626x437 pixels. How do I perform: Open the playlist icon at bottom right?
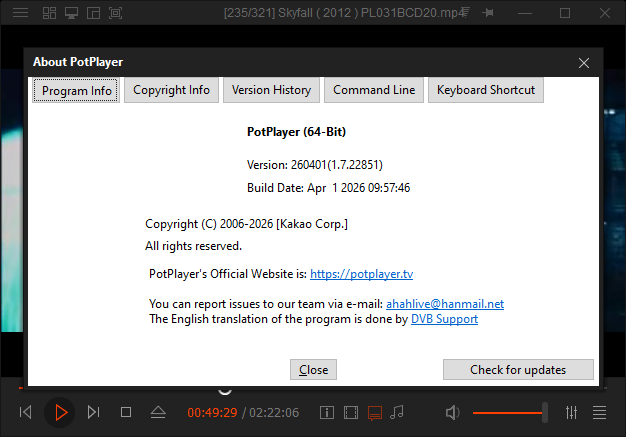coord(599,412)
